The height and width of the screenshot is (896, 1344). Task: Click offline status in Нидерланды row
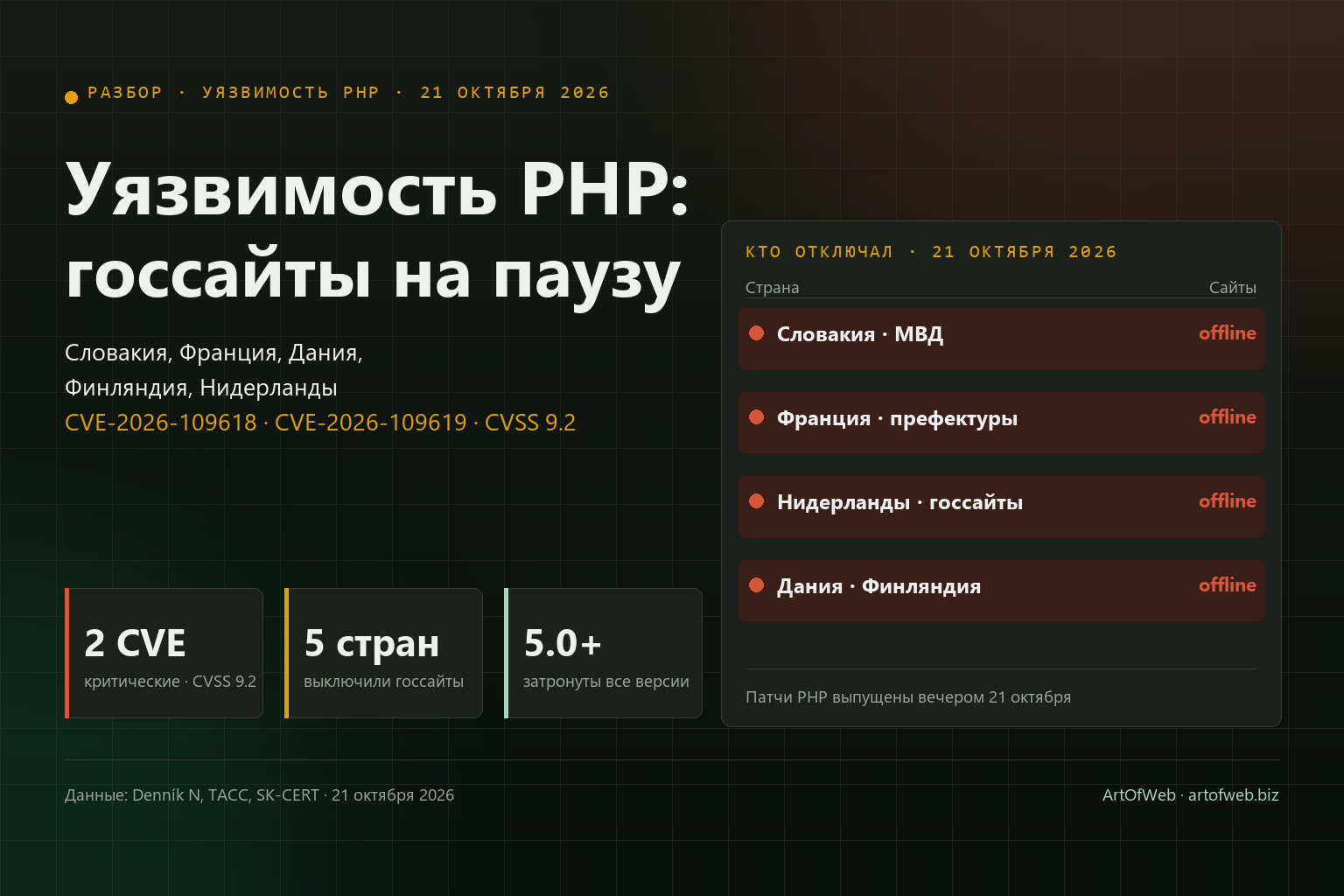click(x=1227, y=500)
